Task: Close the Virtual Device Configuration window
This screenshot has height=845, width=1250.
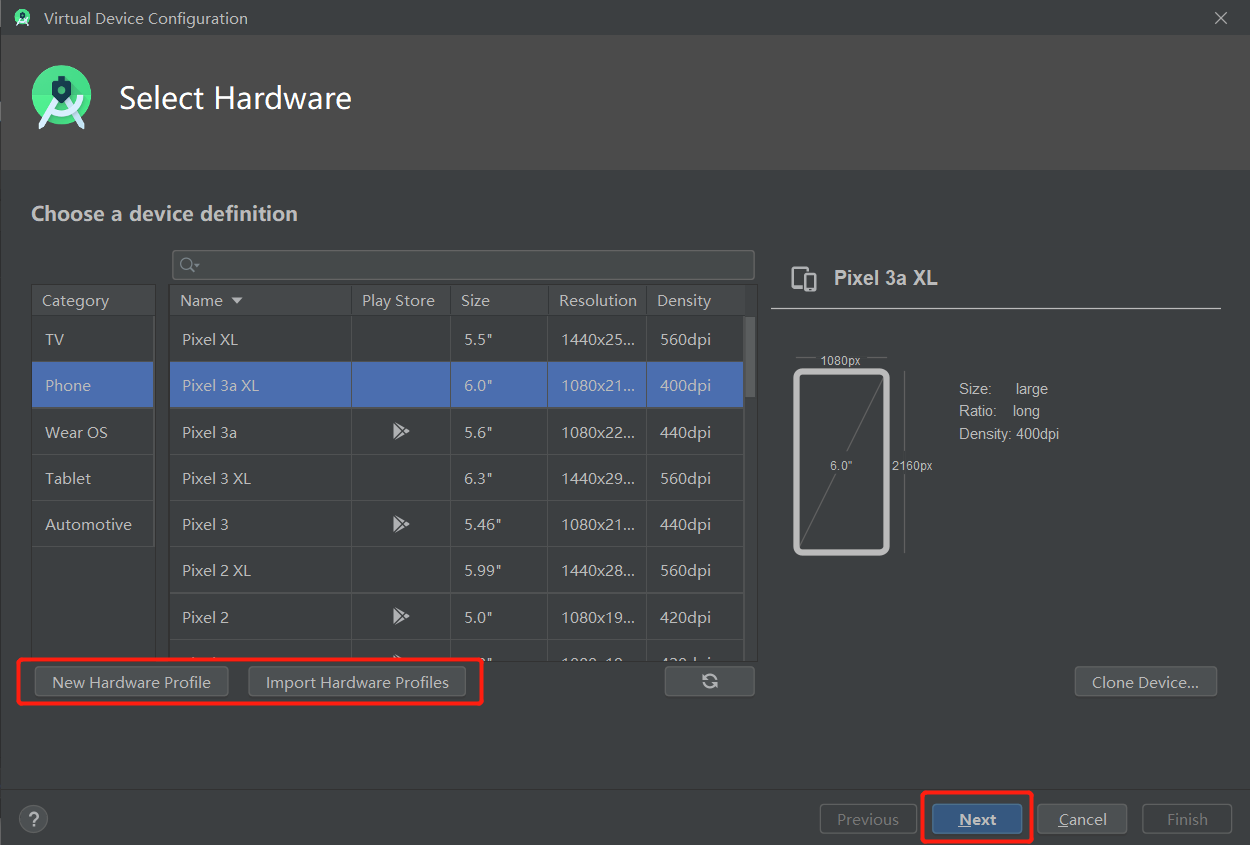Action: point(1220,18)
